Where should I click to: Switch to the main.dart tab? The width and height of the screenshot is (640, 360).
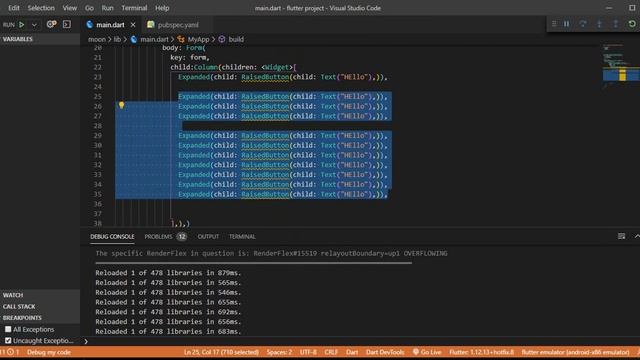click(110, 25)
